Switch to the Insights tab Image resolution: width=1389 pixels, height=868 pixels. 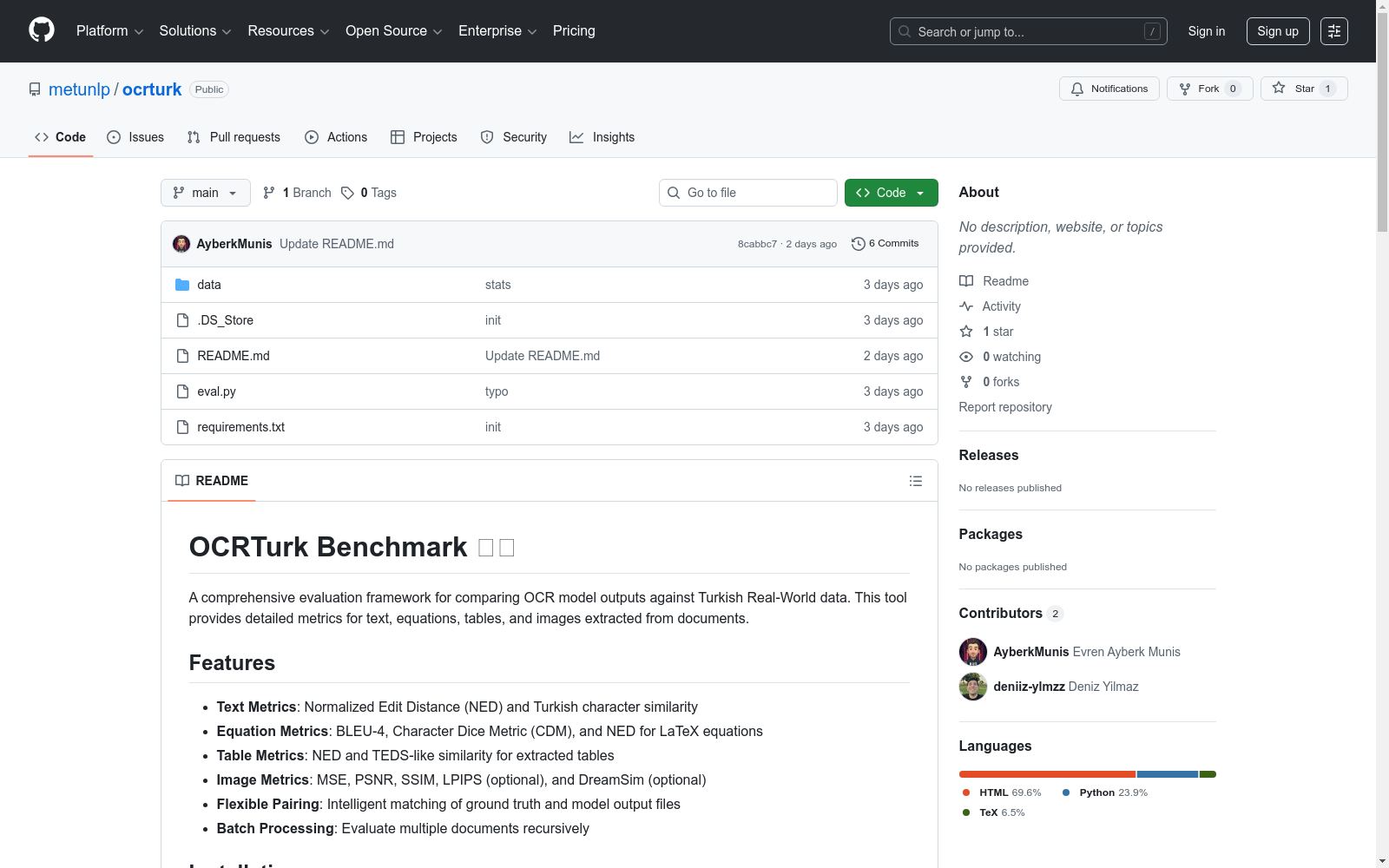point(602,137)
